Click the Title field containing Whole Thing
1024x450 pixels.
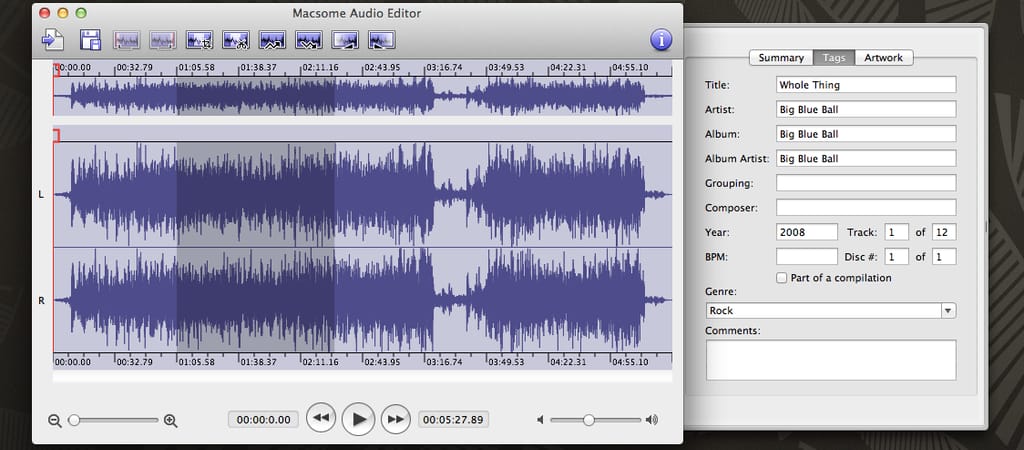[x=865, y=85]
